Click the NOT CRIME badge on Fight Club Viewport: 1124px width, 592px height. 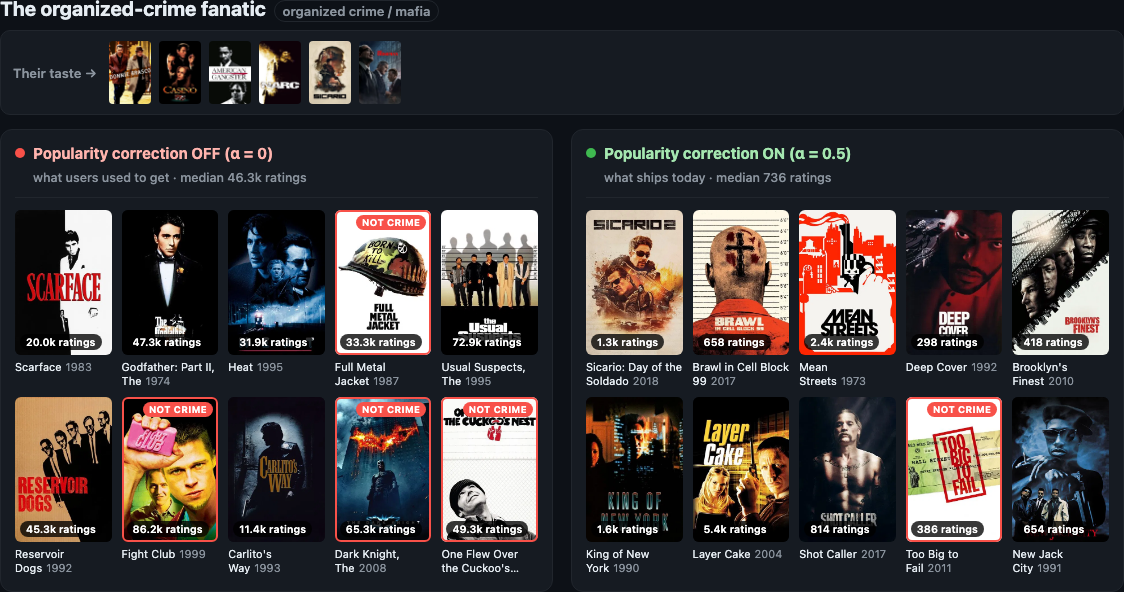click(x=178, y=410)
